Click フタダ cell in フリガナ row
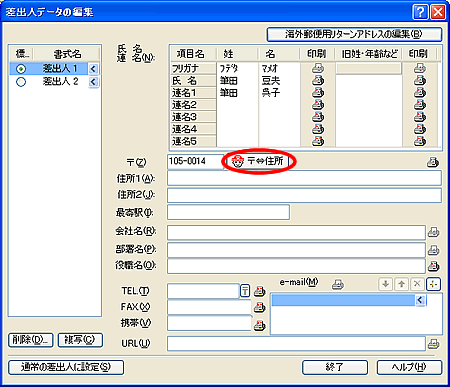 pos(237,68)
